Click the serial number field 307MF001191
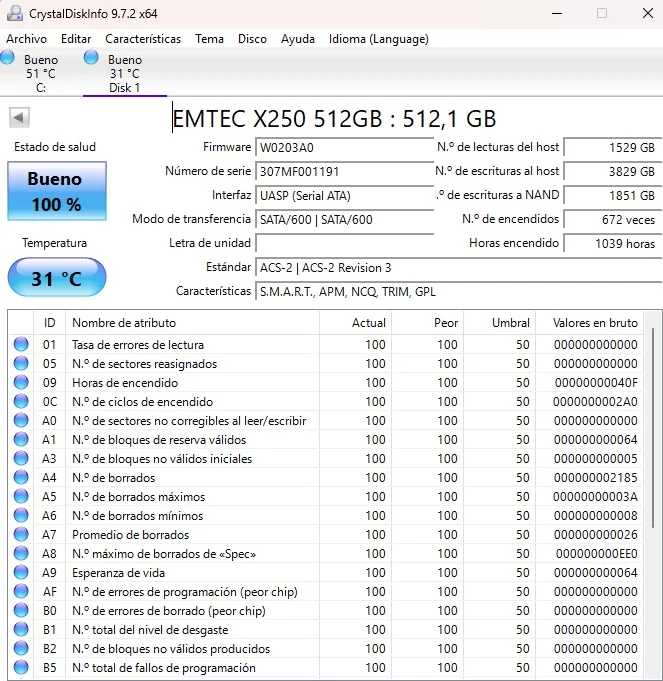The width and height of the screenshot is (663, 681). coord(344,172)
